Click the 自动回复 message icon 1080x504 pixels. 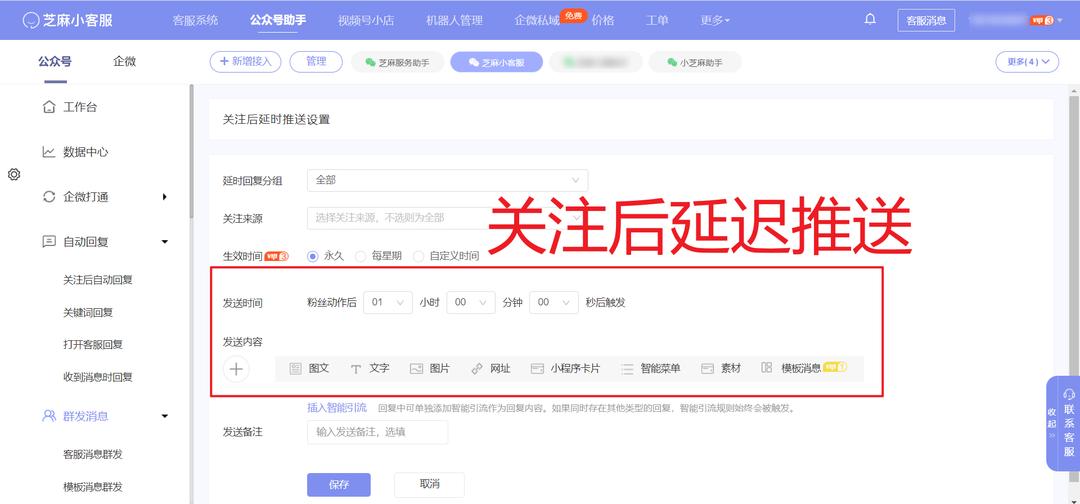click(48, 242)
